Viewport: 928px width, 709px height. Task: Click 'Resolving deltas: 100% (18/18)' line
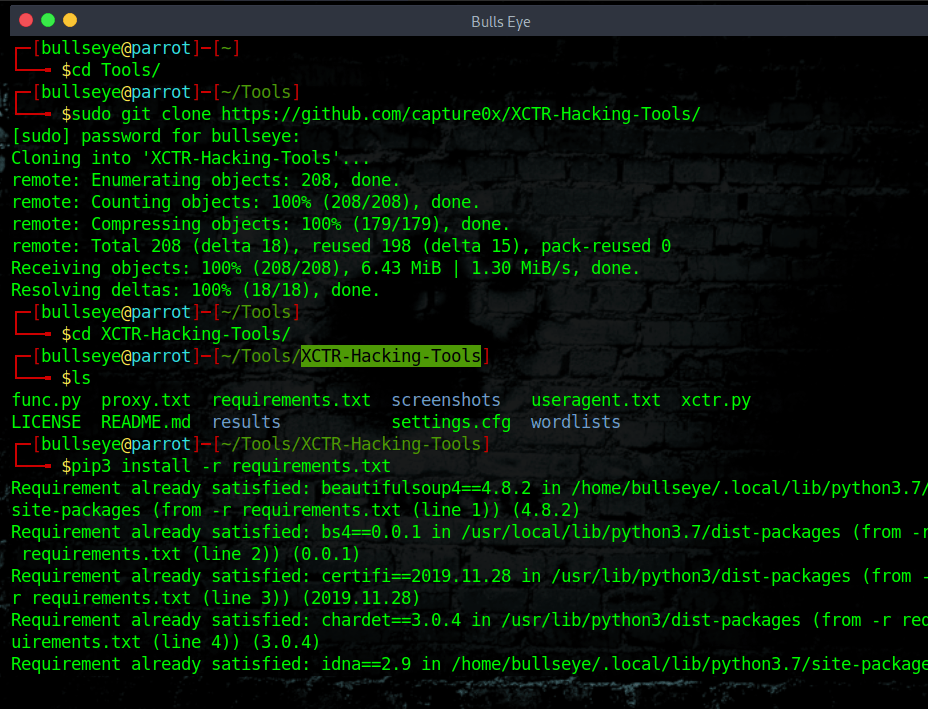(195, 290)
